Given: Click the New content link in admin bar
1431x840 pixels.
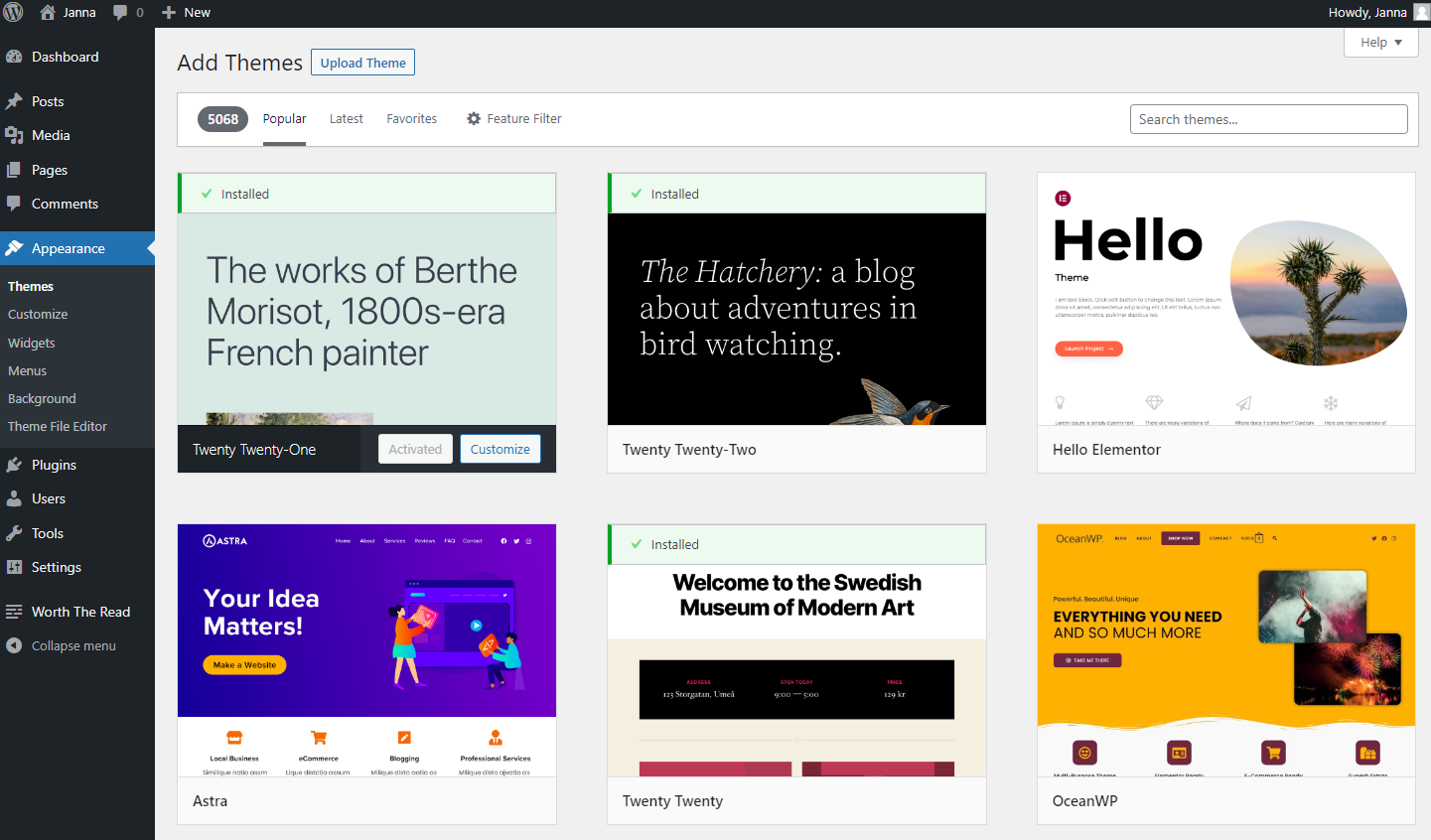Looking at the screenshot, I should point(186,12).
